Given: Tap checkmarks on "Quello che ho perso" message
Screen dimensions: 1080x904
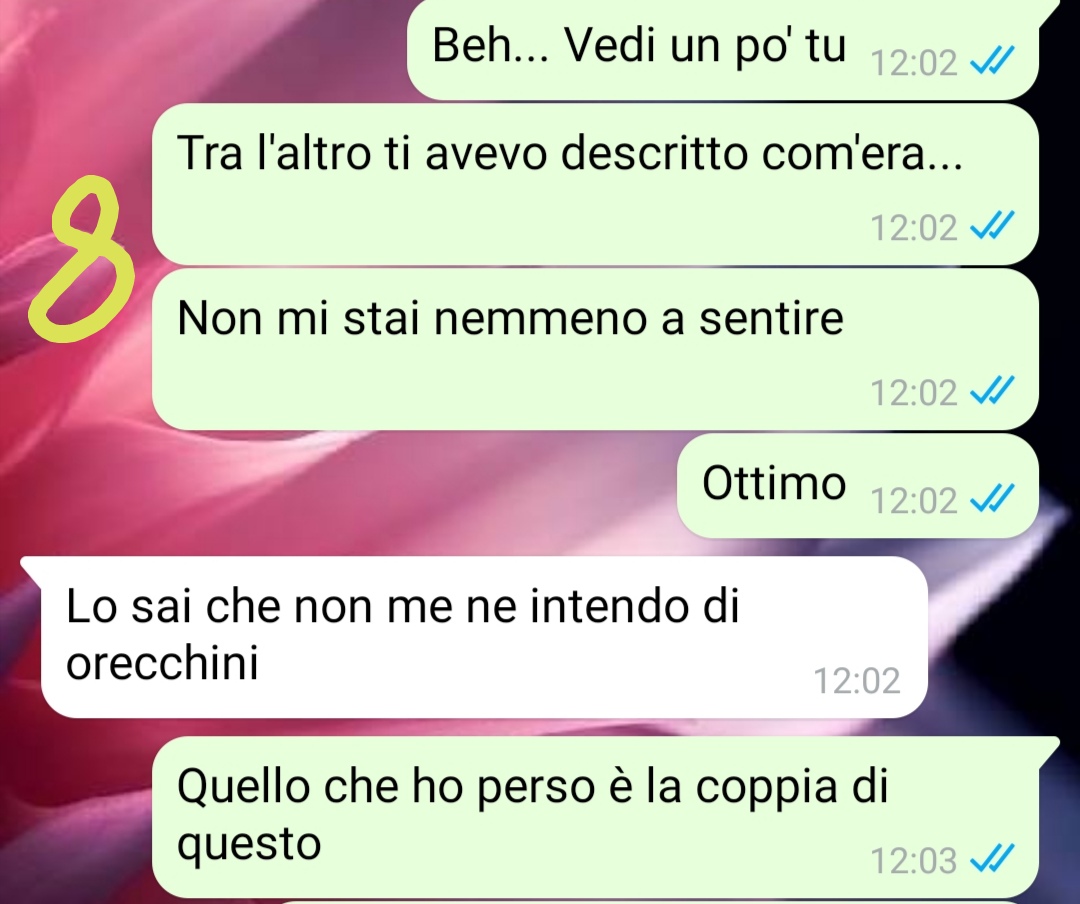Looking at the screenshot, I should [992, 859].
